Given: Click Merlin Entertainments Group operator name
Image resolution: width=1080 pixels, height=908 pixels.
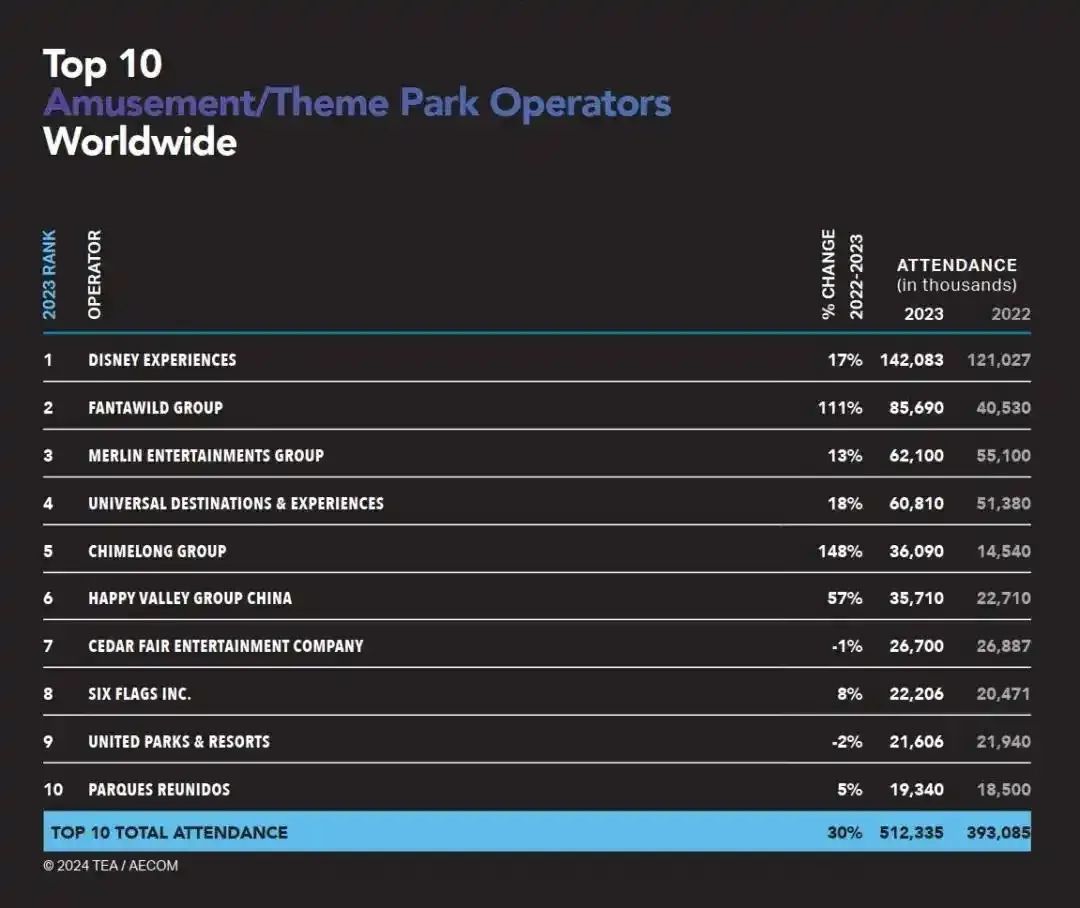Looking at the screenshot, I should point(205,456).
